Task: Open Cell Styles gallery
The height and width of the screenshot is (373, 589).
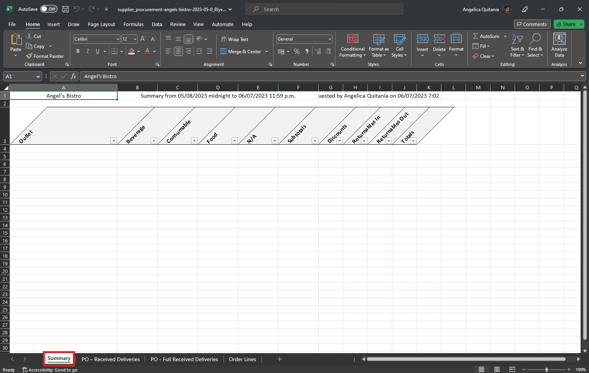Action: tap(399, 46)
